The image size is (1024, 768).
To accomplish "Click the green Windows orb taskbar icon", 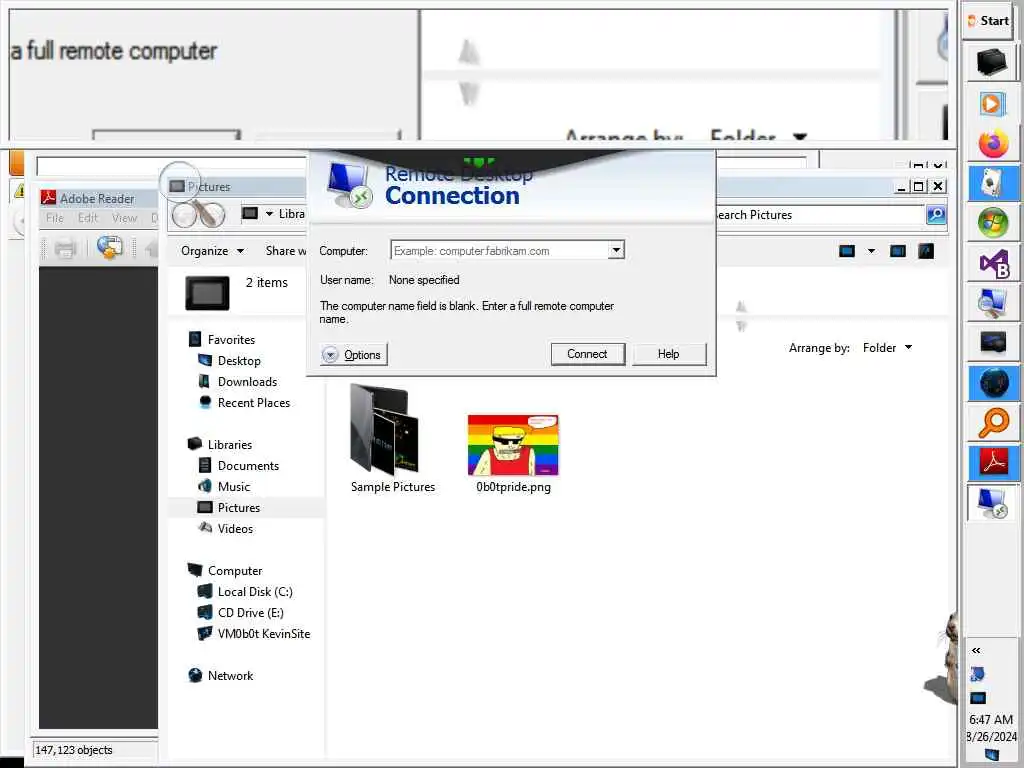I will click(x=992, y=223).
